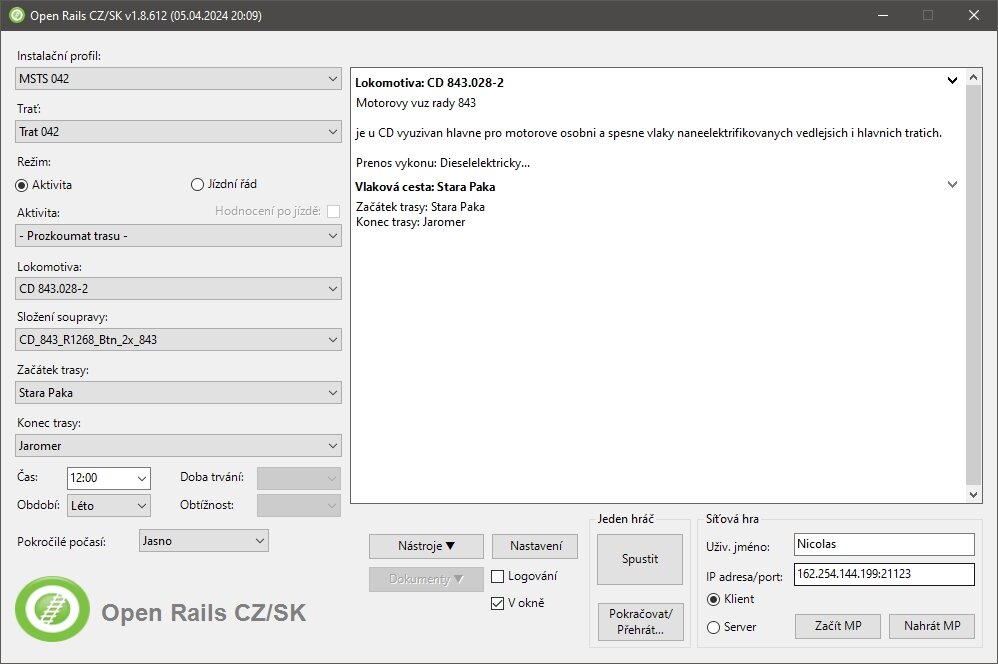The width and height of the screenshot is (998, 664).
Task: Click the Open Rails CZ/SK green logo
Action: [x=52, y=609]
